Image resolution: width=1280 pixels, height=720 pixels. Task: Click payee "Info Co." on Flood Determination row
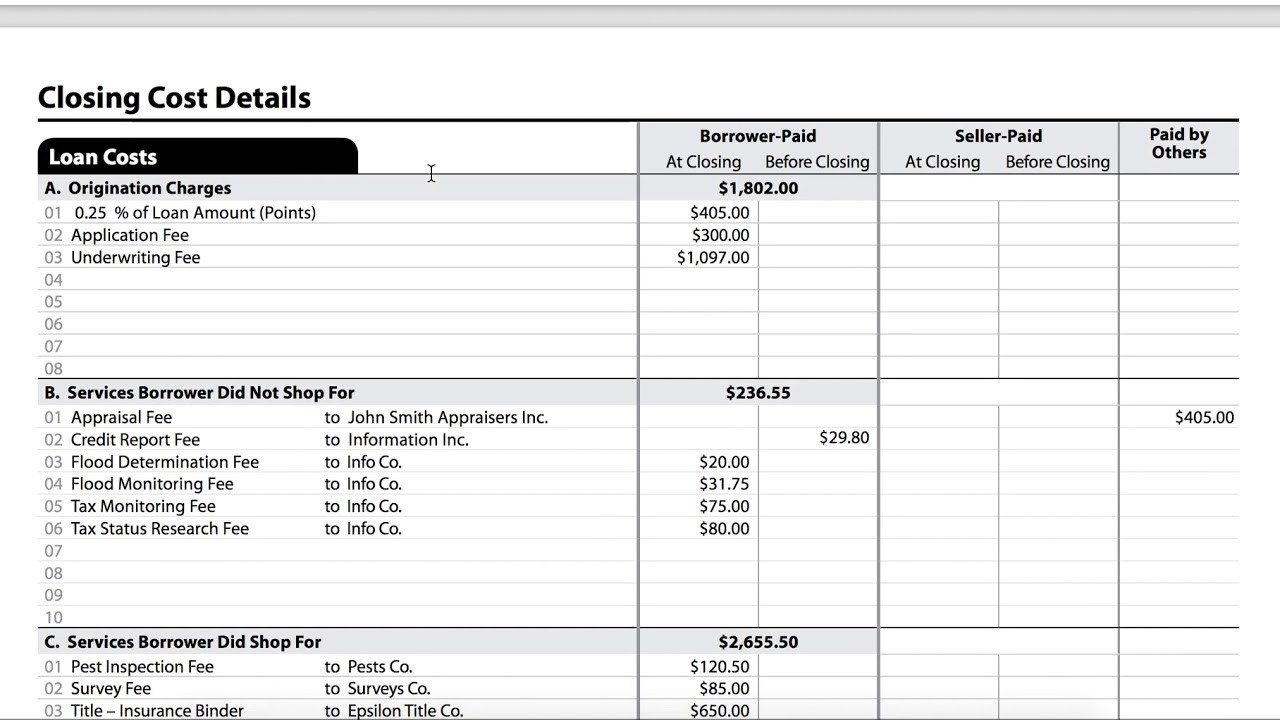click(374, 462)
